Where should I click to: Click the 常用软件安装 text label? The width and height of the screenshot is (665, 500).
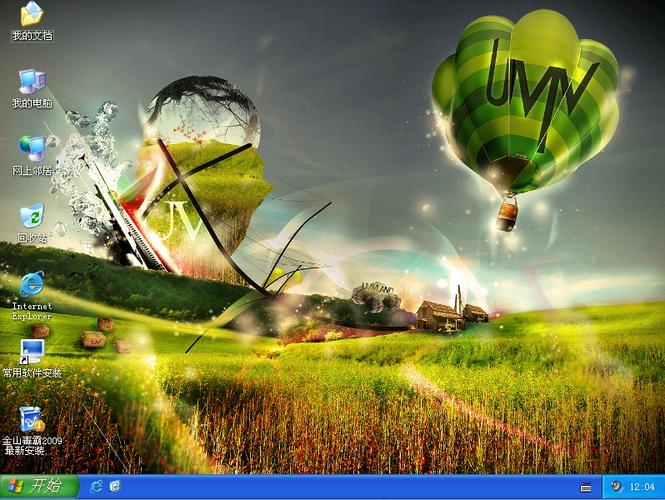[31, 373]
